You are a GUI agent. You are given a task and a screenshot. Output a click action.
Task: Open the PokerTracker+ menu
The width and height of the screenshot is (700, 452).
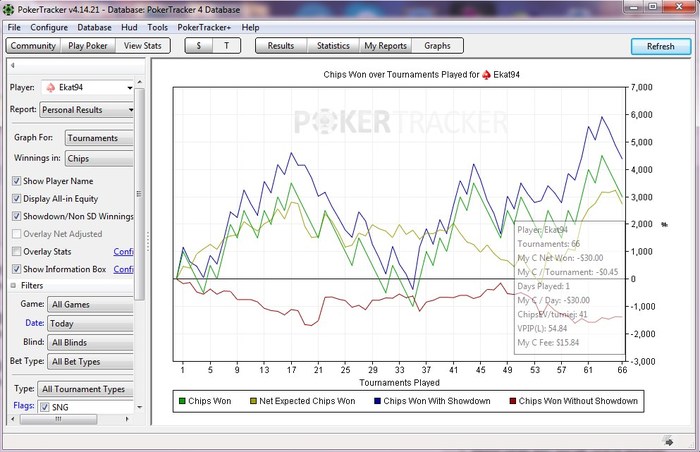point(204,28)
